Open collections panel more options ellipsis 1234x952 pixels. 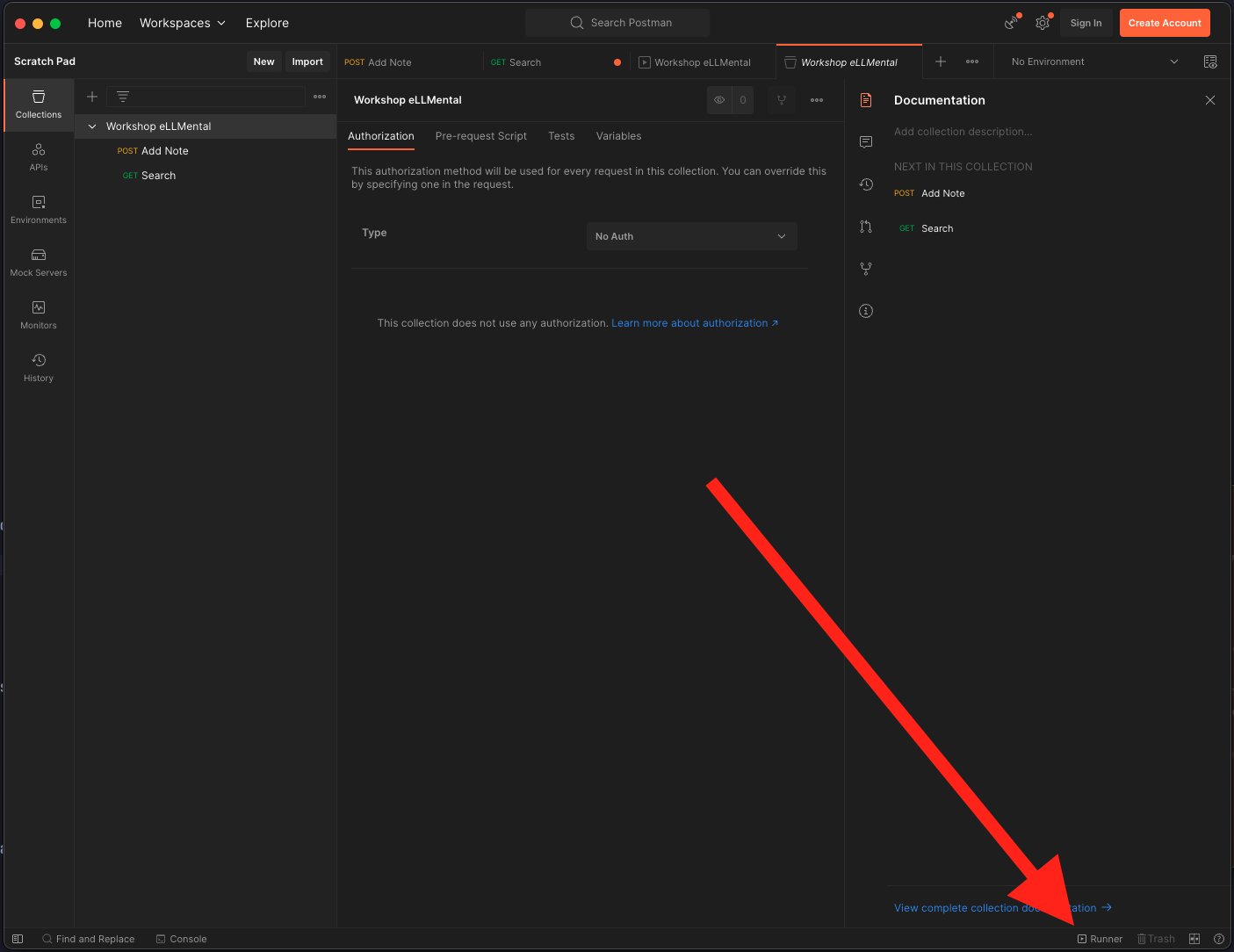click(320, 97)
